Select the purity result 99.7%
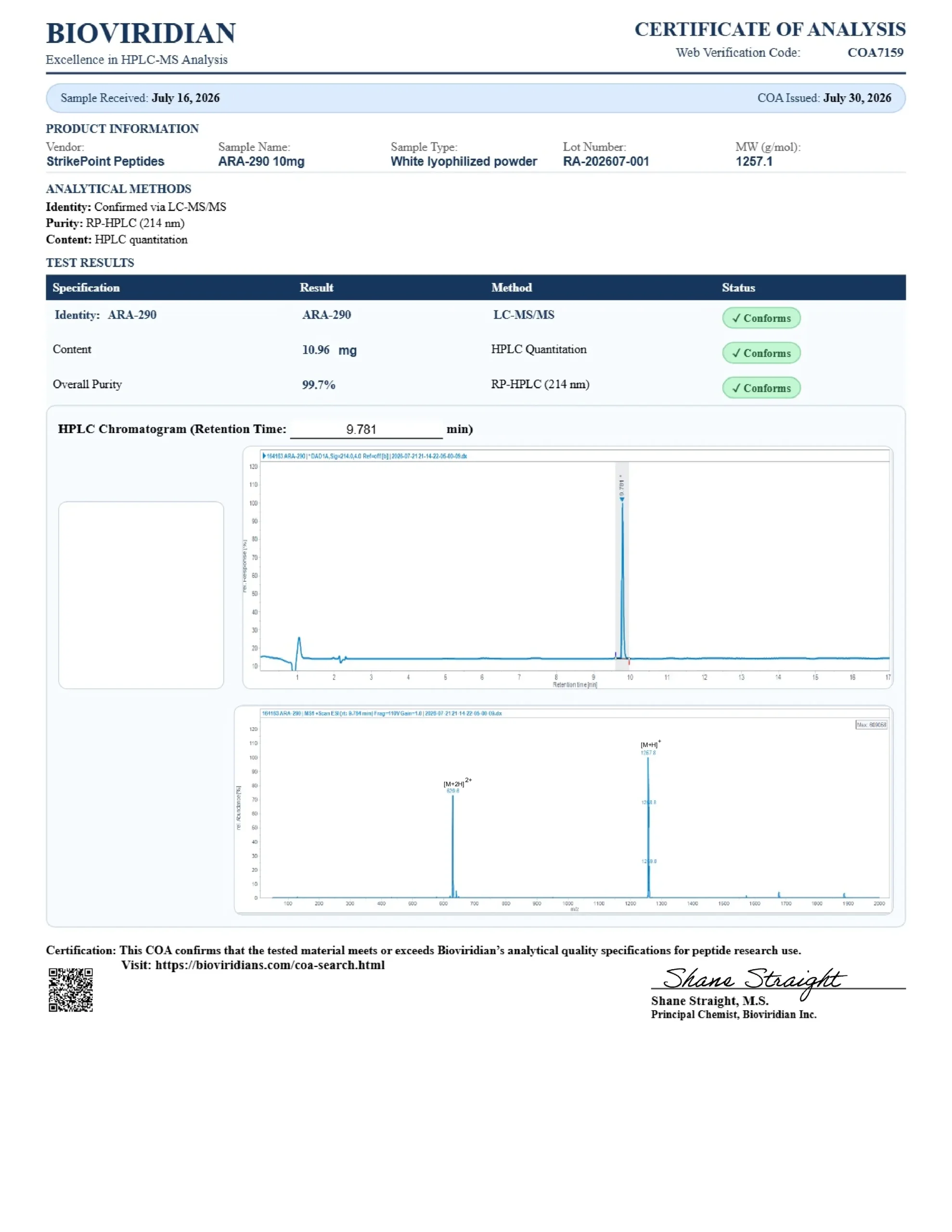 tap(319, 385)
